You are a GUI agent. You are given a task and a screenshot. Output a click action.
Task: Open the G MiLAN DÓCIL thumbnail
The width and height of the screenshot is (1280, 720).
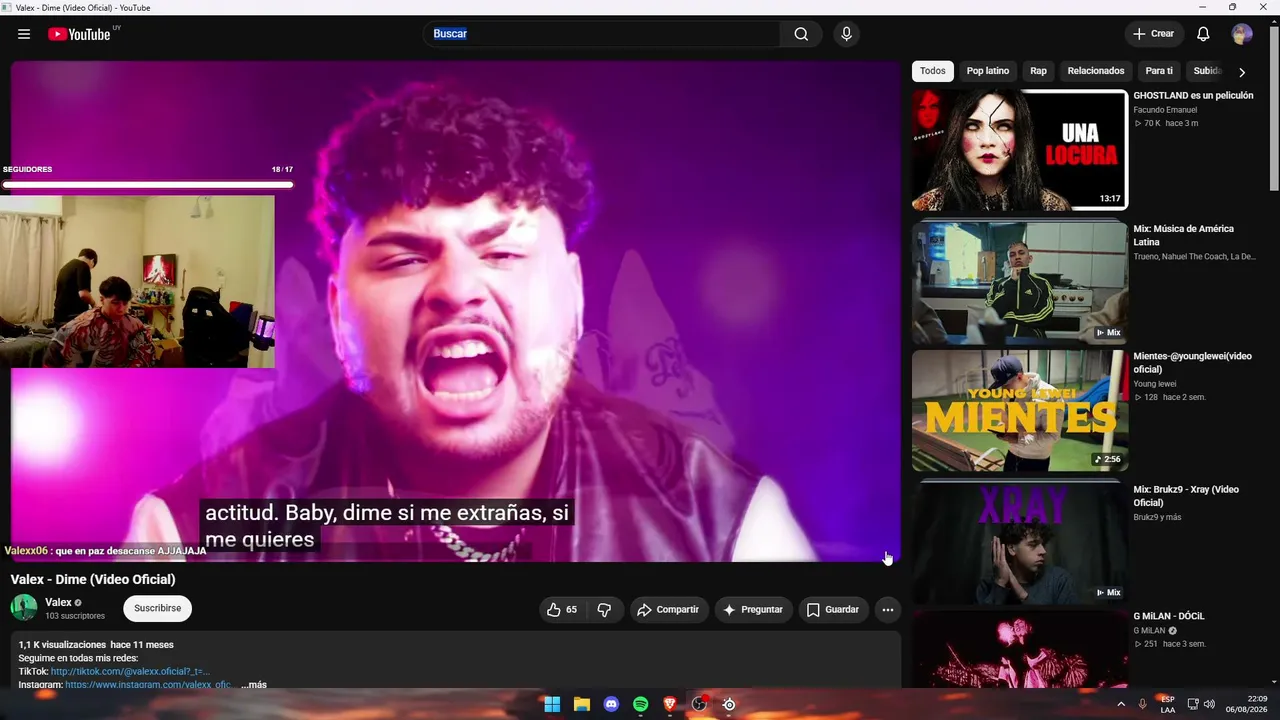point(1020,648)
